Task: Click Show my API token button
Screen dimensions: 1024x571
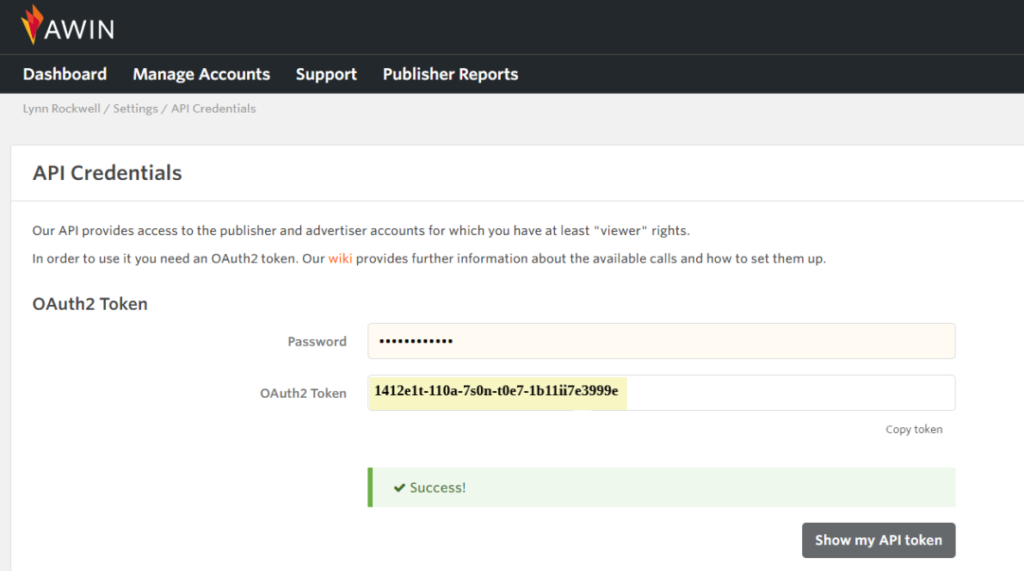Action: coord(878,540)
